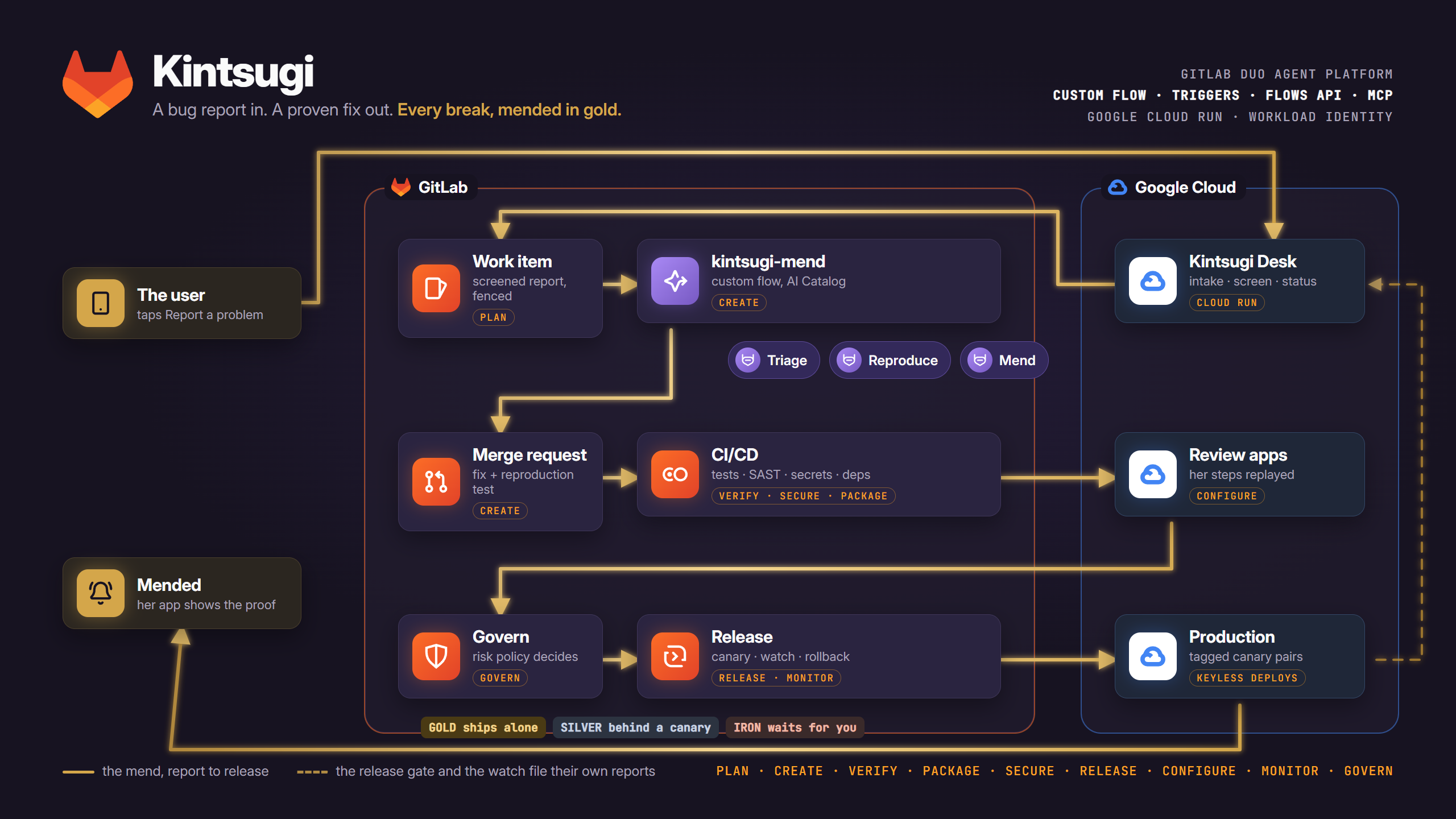
Task: Click 'tests · SAST · secrets · deps' text
Action: pyautogui.click(x=791, y=474)
